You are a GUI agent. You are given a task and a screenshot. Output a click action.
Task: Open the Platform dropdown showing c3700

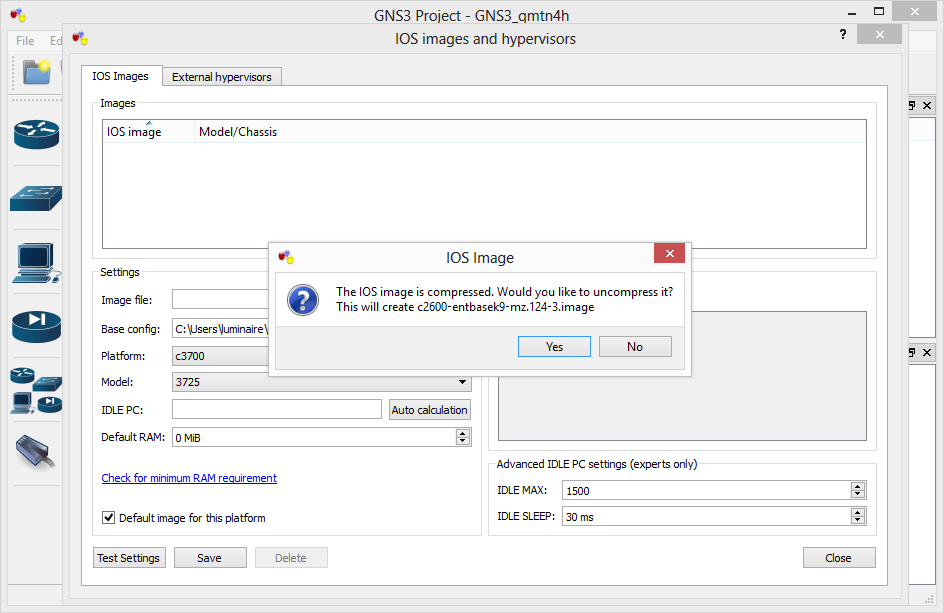[220, 356]
